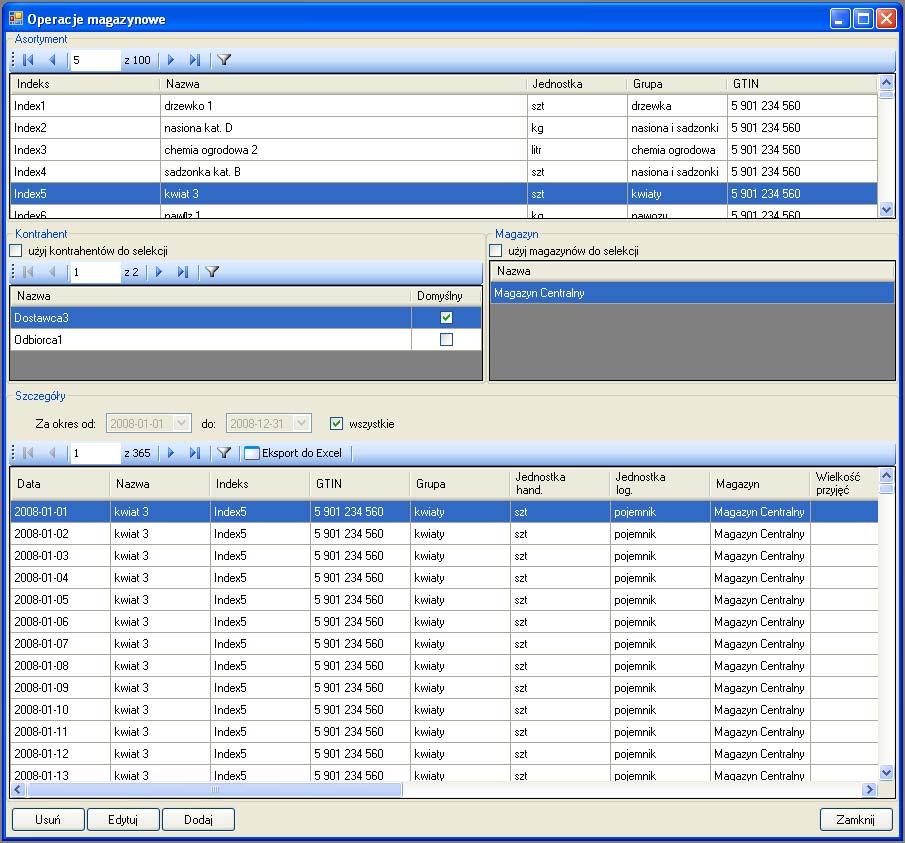Sort details grid by Magazyn column header
Viewport: 905px width, 843px height.
(x=760, y=484)
